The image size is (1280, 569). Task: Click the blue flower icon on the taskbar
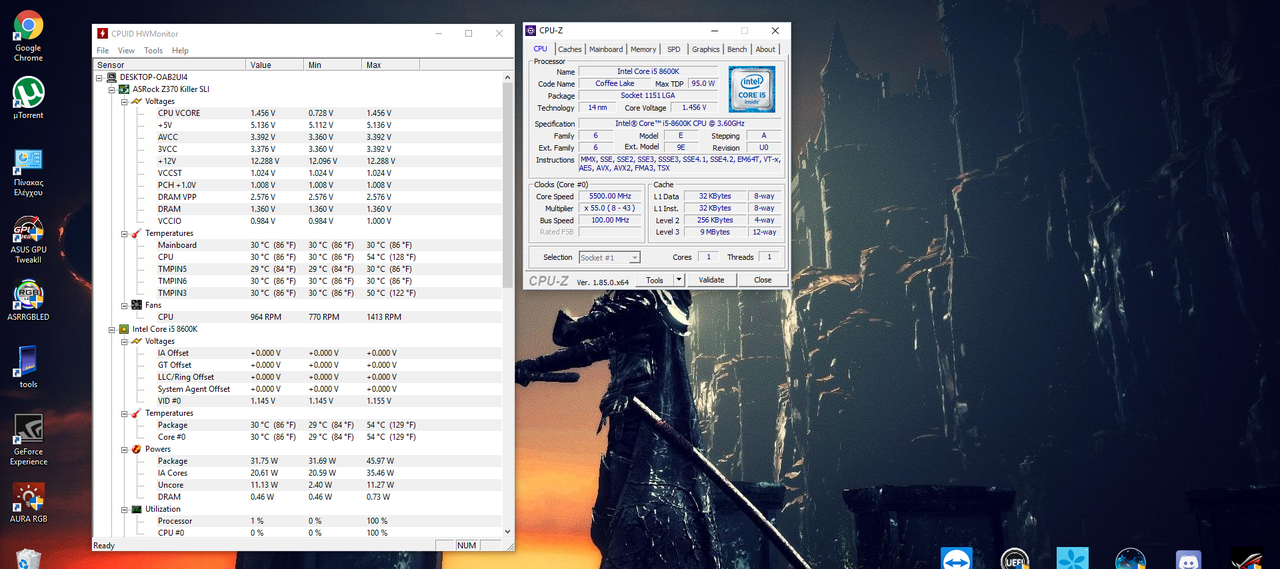(x=1072, y=560)
